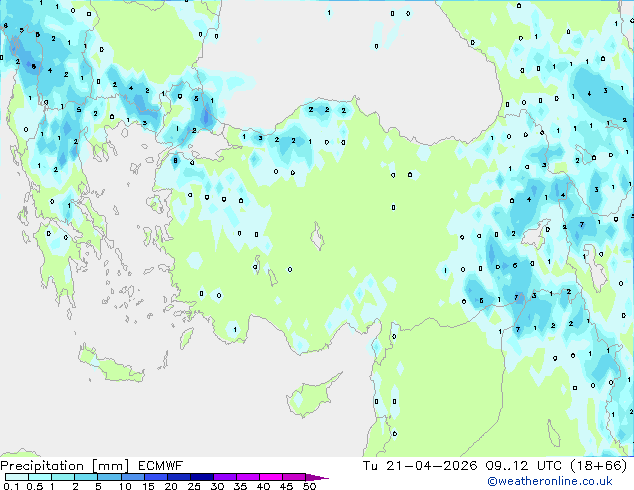This screenshot has height=490, width=634.
Task: Click the '0.1' legend scale value
Action: click(x=11, y=486)
